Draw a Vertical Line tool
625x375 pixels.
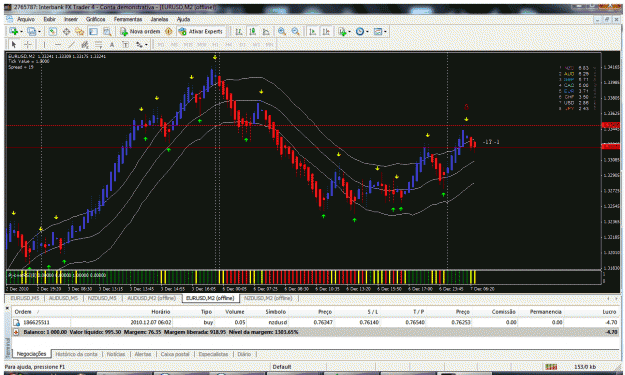pyautogui.click(x=44, y=44)
